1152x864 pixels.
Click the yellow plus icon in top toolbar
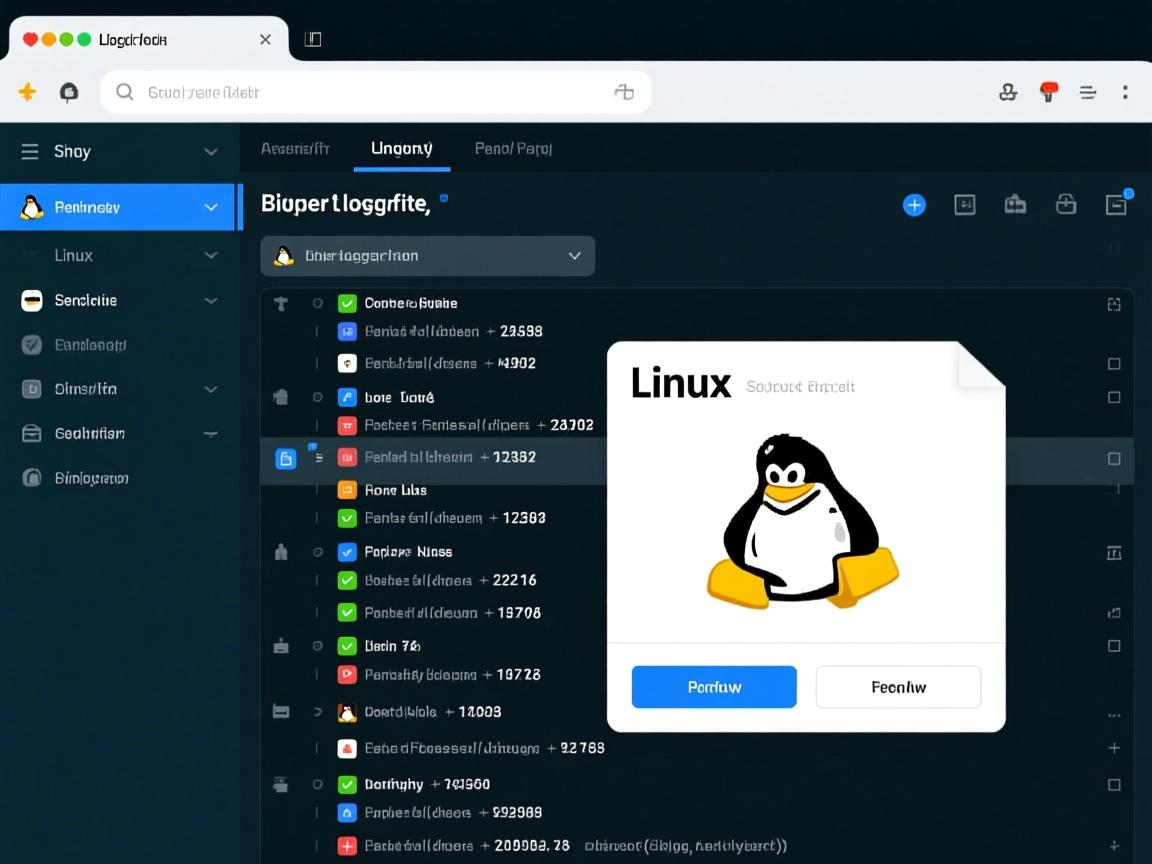point(27,91)
